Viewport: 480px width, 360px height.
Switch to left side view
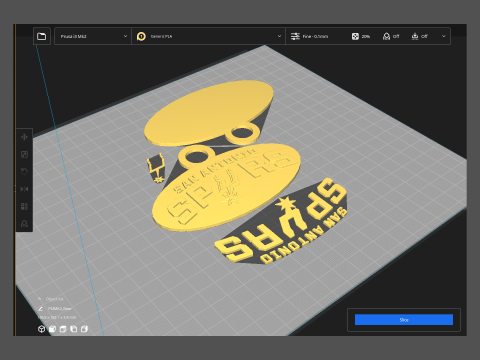pos(74,329)
